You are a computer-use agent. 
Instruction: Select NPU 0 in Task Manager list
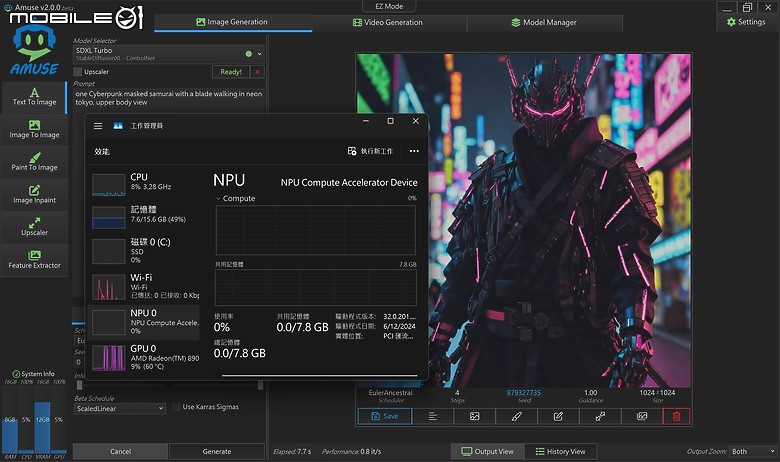[145, 322]
